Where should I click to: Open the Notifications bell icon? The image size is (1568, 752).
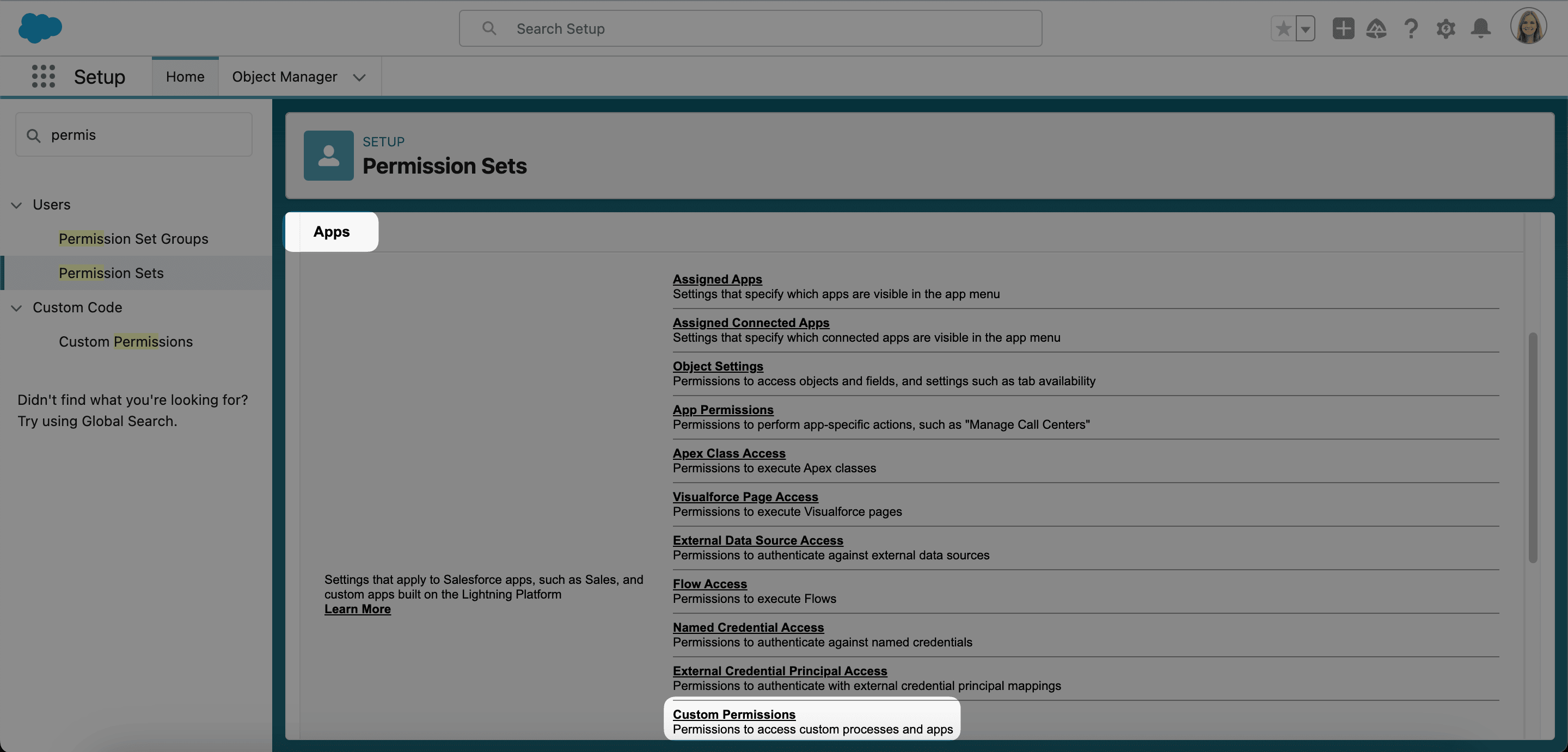(x=1480, y=29)
